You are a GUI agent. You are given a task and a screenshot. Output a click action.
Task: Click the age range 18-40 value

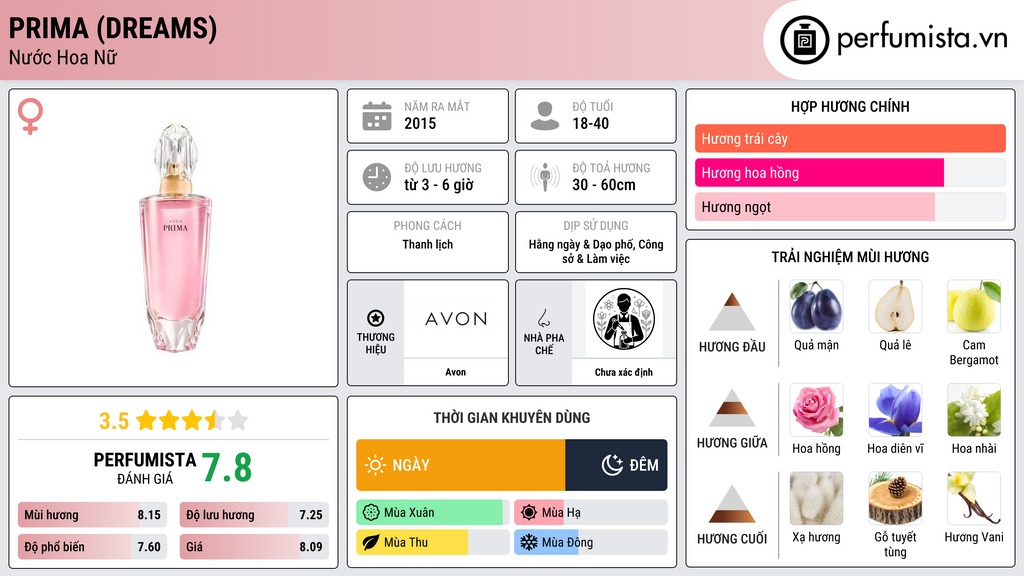[590, 123]
